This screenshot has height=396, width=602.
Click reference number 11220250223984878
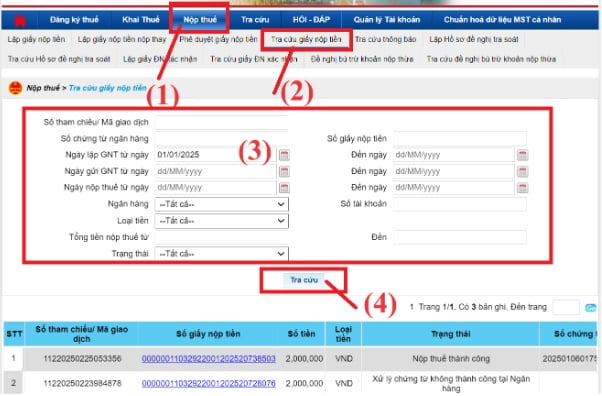(x=82, y=383)
